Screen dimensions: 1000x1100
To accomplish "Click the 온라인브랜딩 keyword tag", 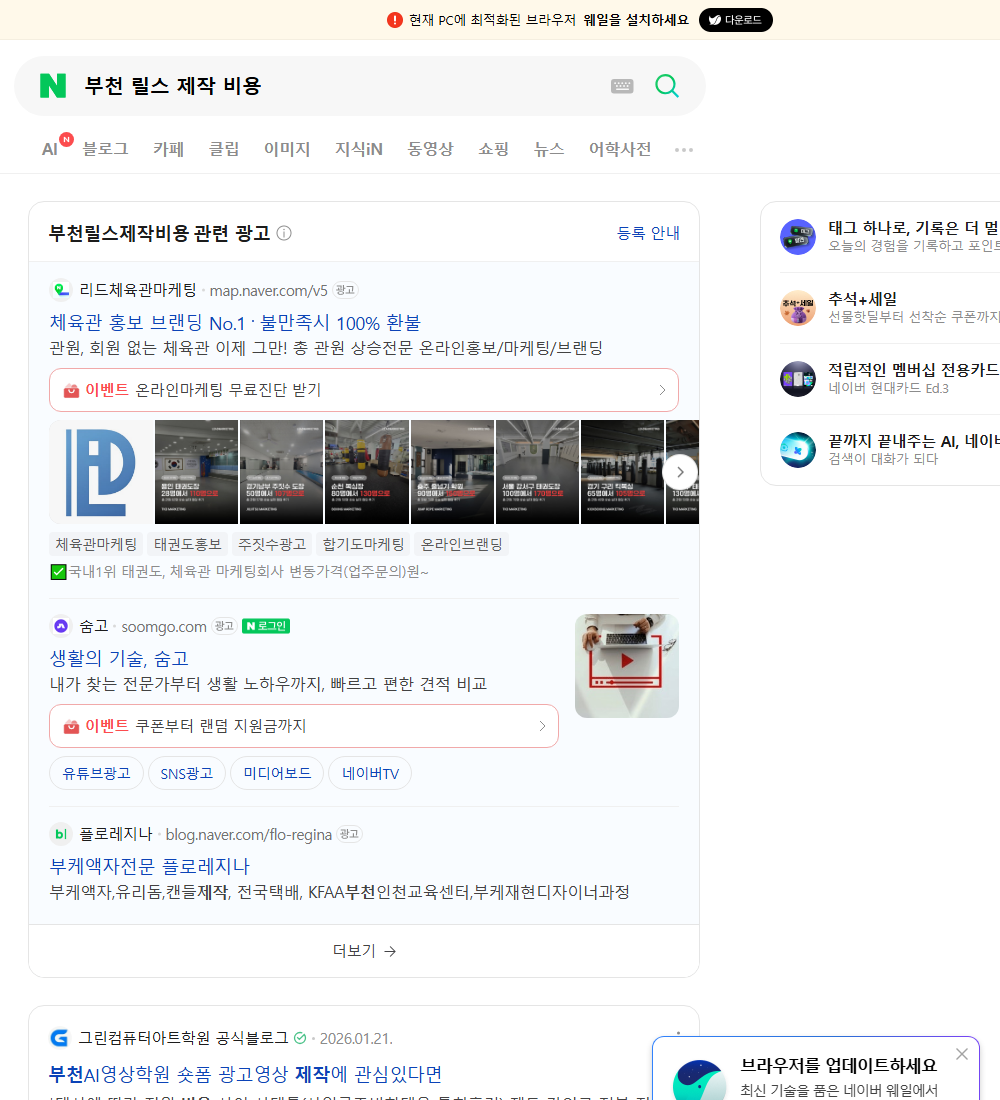I will coord(461,544).
